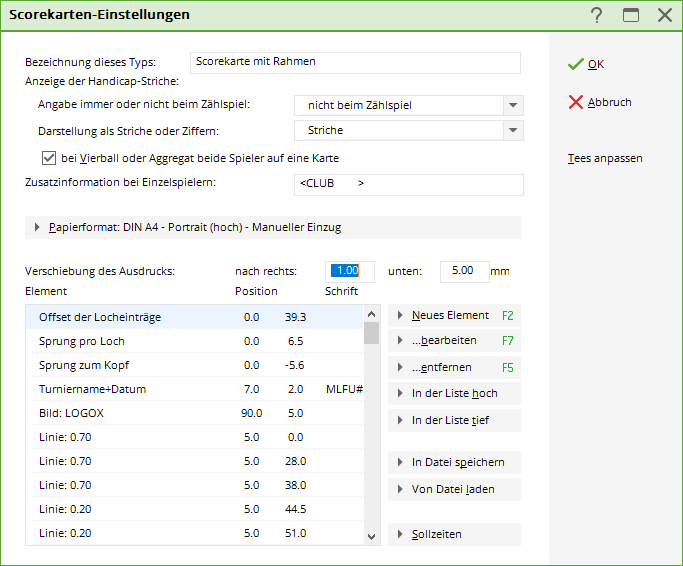Open the 'nicht beim Zählspiel' dropdown
Viewport: 683px width, 566px height.
513,105
